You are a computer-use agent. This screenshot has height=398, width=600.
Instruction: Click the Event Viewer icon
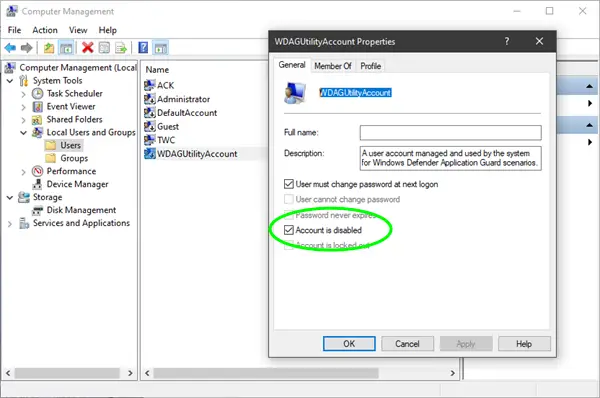pos(38,107)
